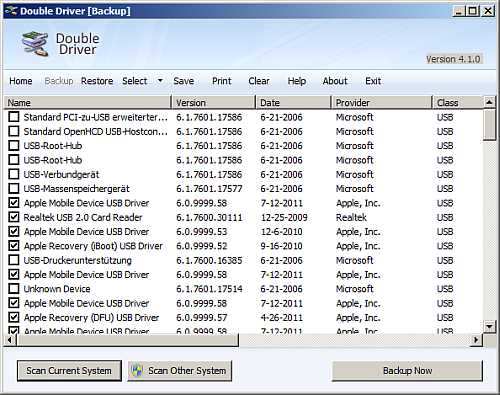Click the horizontal scrollbar right arrow
The width and height of the screenshot is (500, 395).
476,340
